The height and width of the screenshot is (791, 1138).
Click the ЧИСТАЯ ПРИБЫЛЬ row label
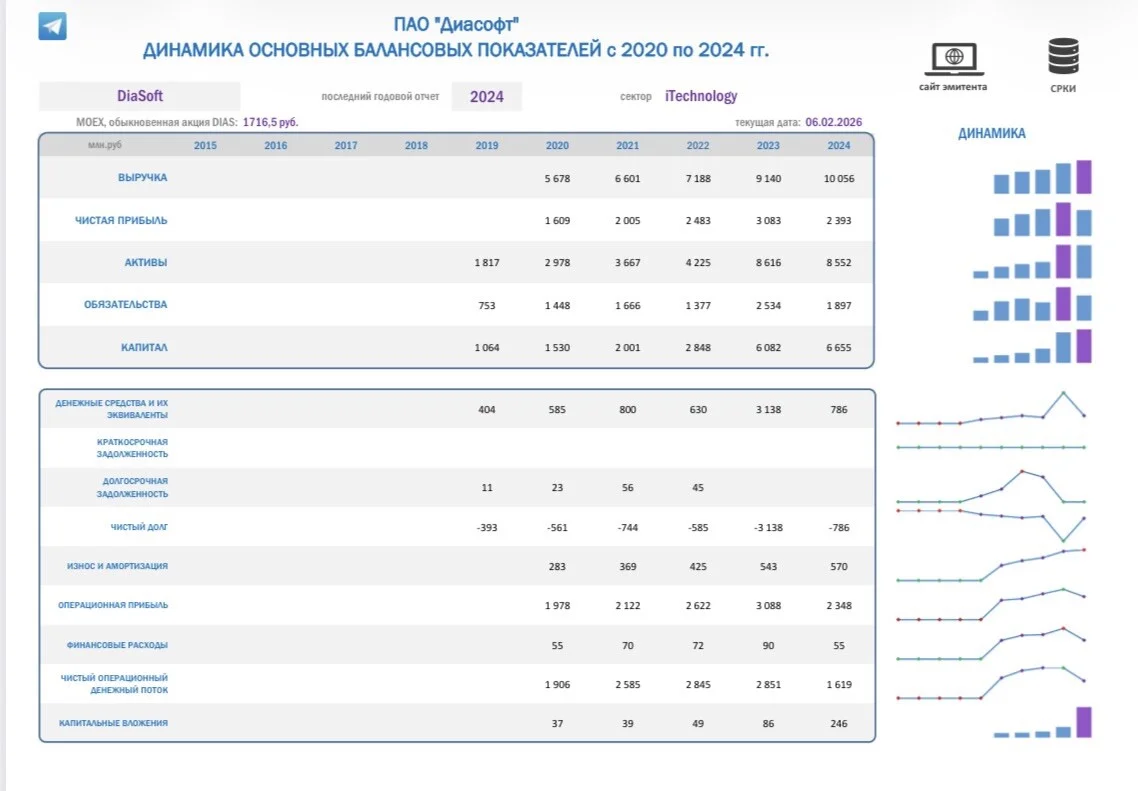[x=120, y=220]
